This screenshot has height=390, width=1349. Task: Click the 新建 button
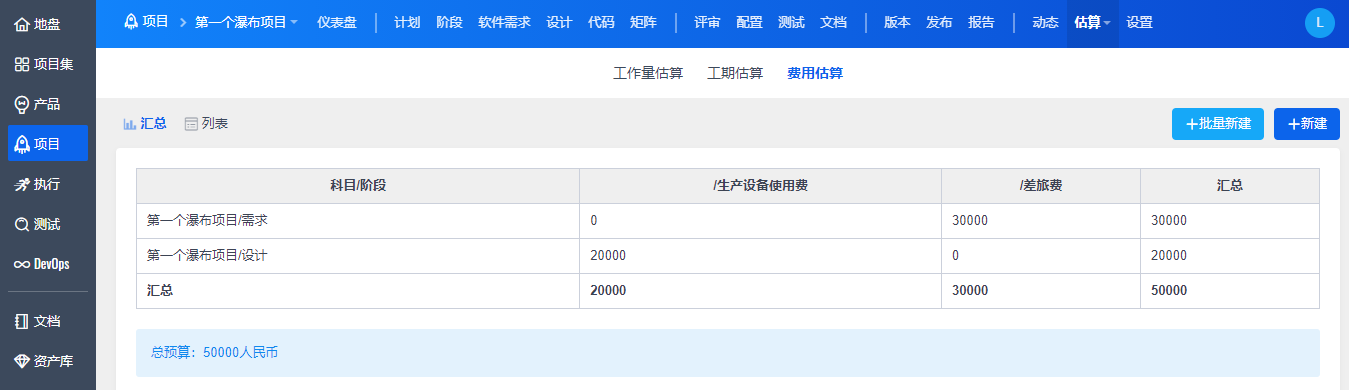click(1307, 124)
